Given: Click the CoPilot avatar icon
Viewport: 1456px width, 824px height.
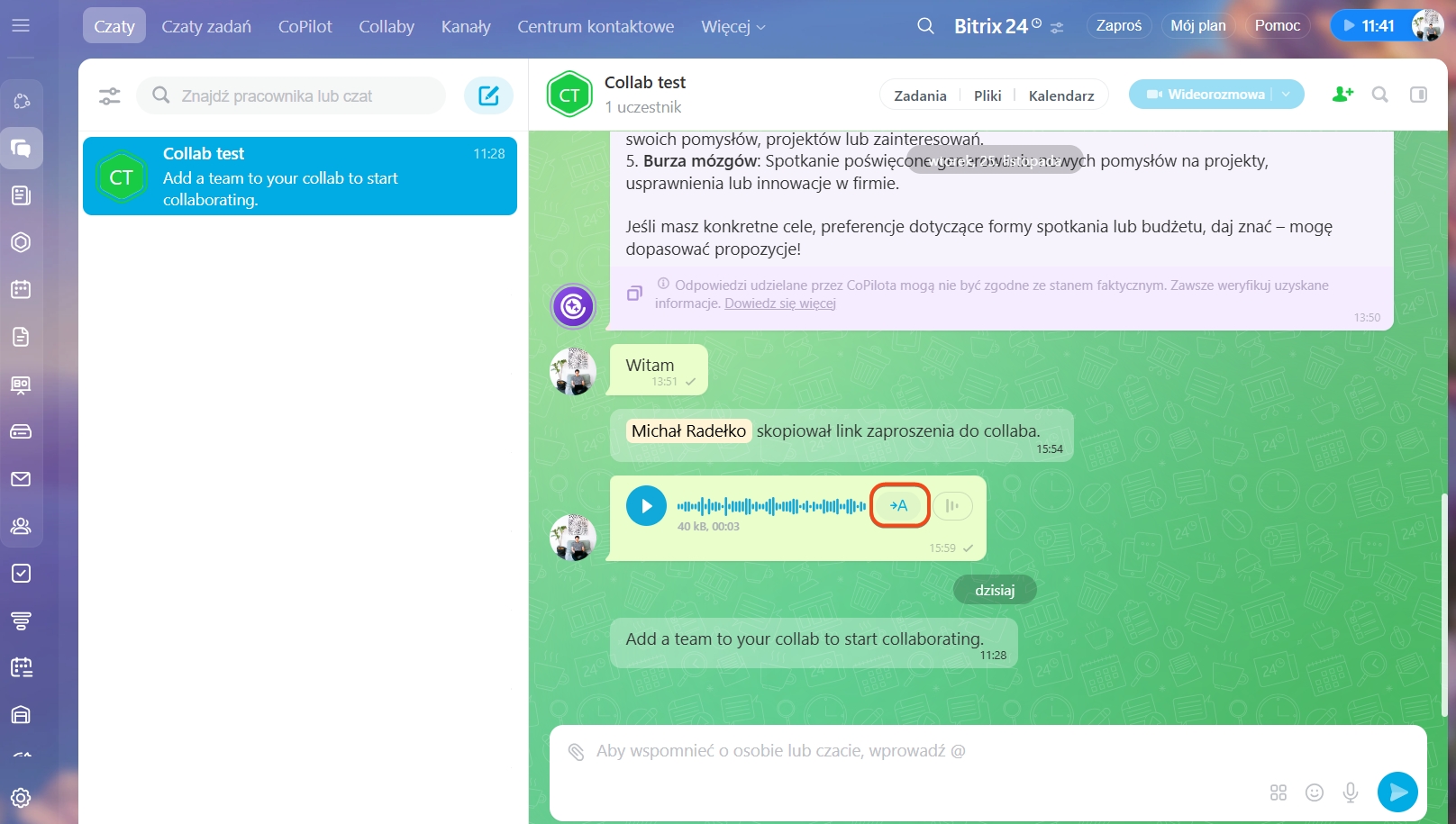Looking at the screenshot, I should coord(573,306).
